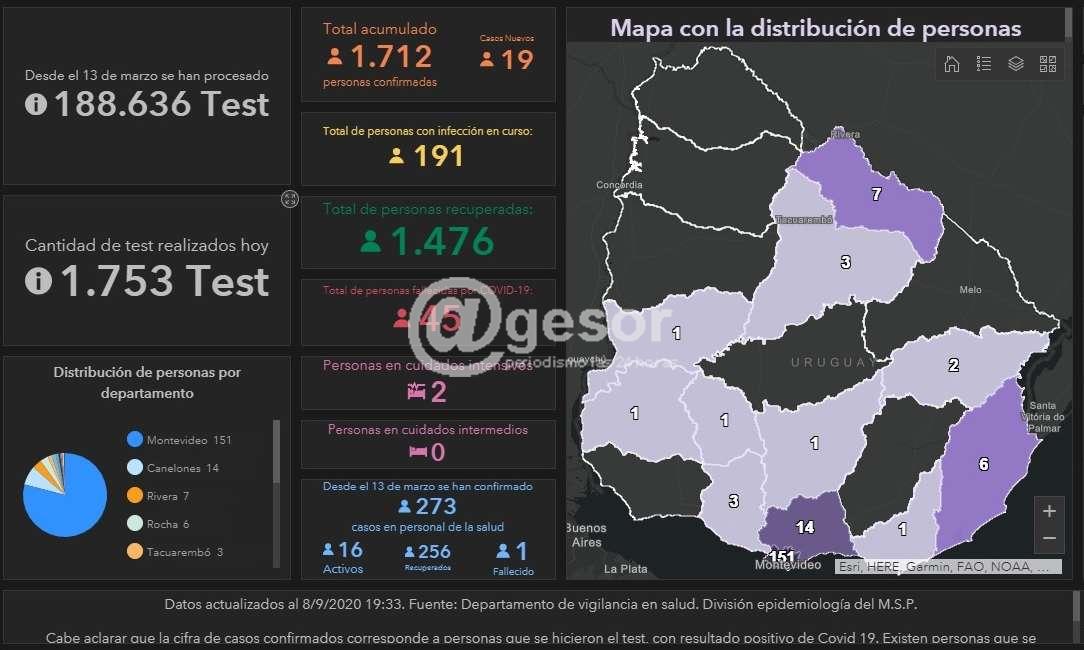Screen dimensions: 1084x650
Task: Click the footer notes scrollbar
Action: (1076, 606)
